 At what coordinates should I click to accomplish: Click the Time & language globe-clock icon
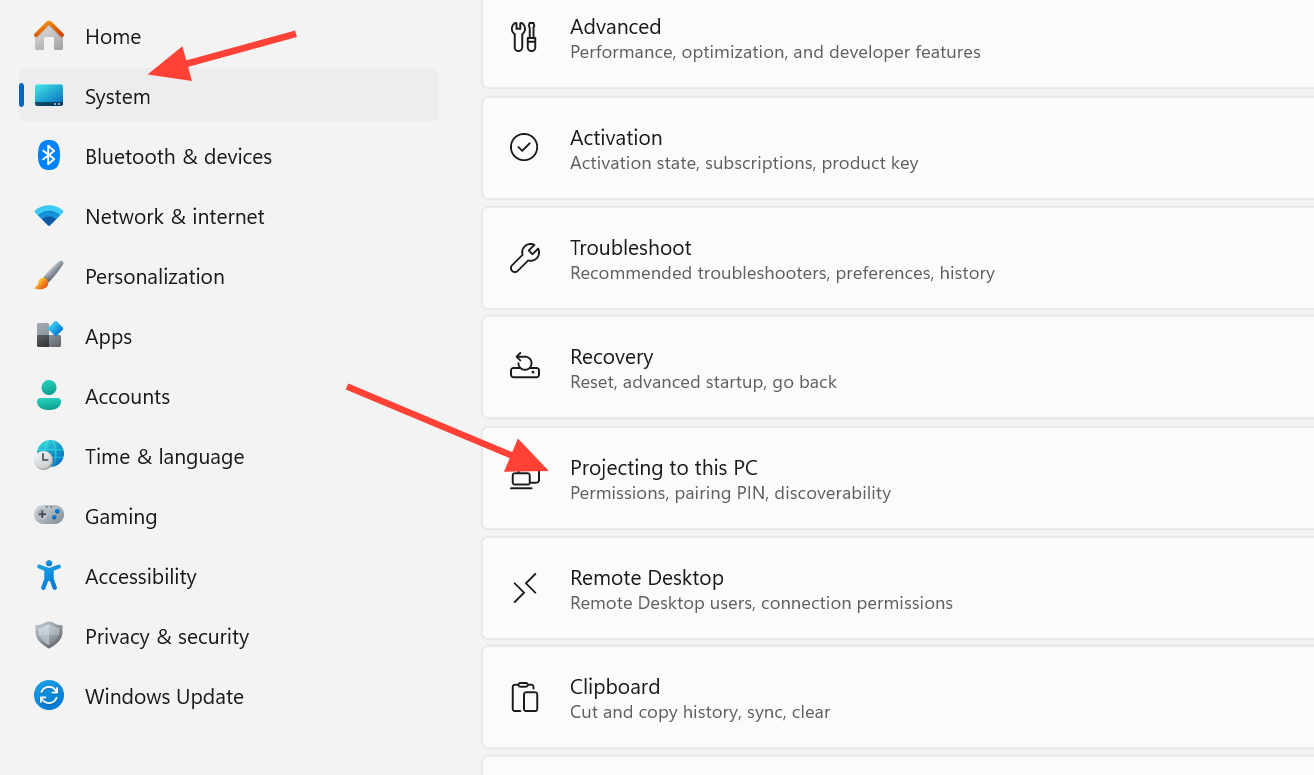click(48, 456)
